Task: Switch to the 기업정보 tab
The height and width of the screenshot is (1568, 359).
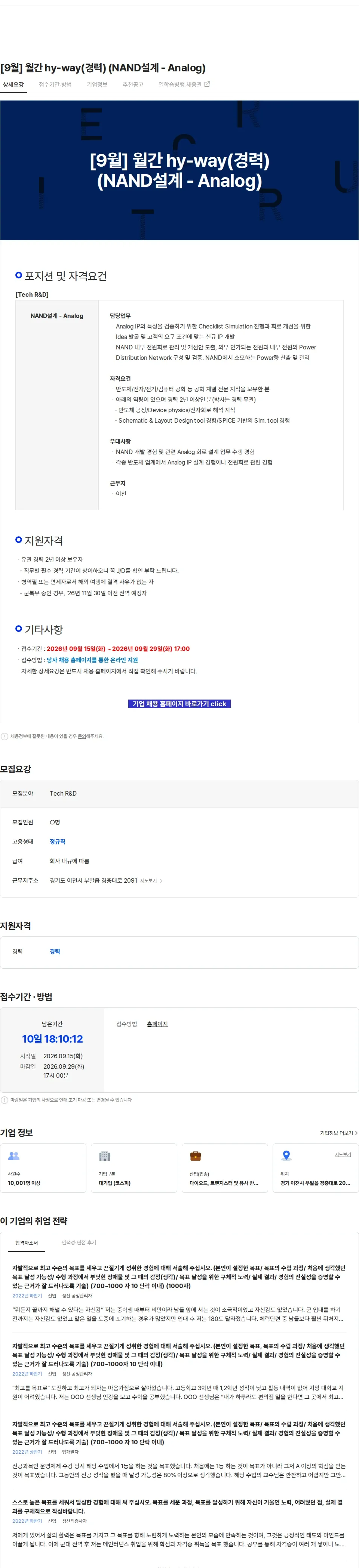Action: (x=97, y=84)
